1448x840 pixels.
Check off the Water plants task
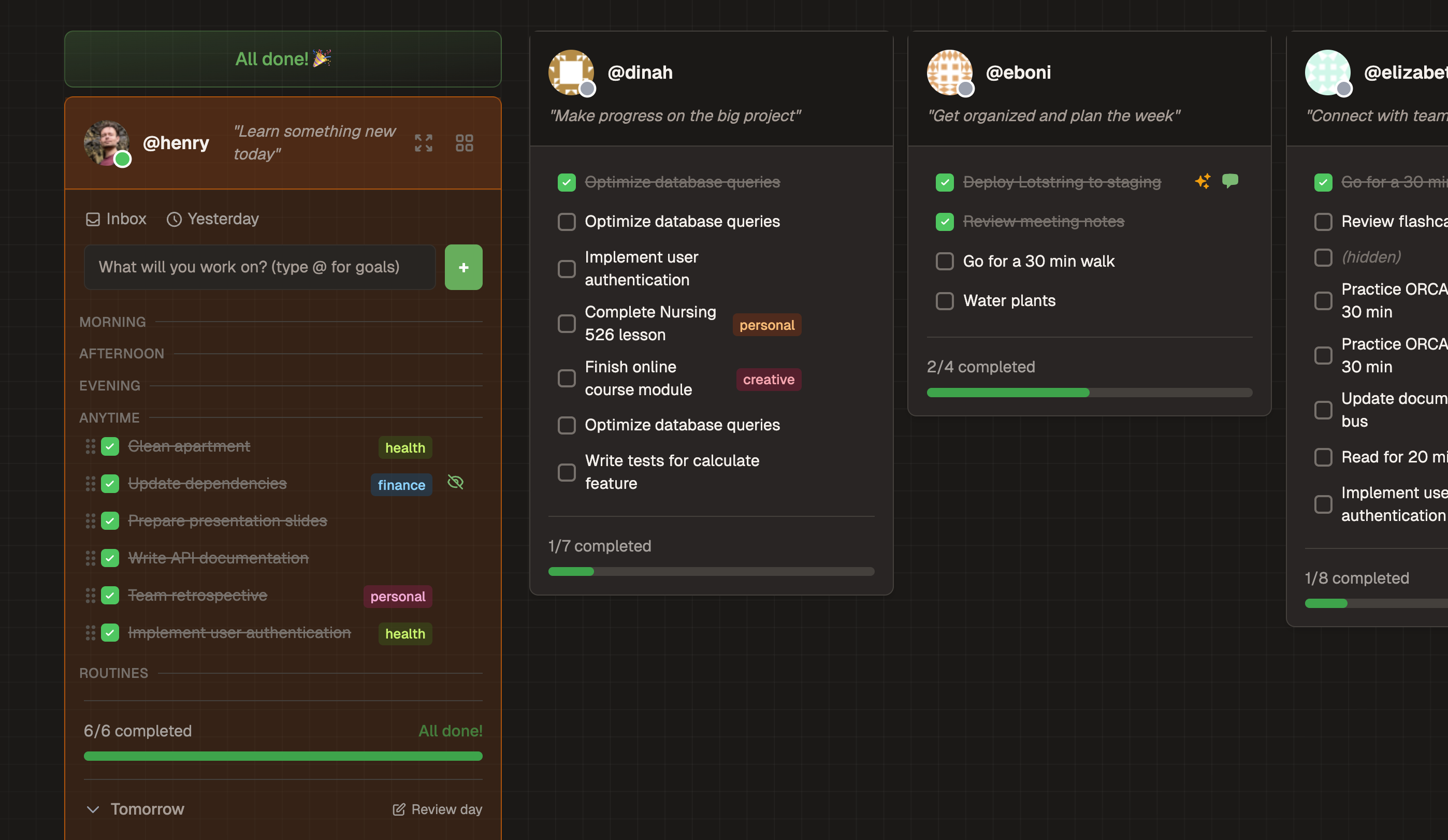[945, 300]
